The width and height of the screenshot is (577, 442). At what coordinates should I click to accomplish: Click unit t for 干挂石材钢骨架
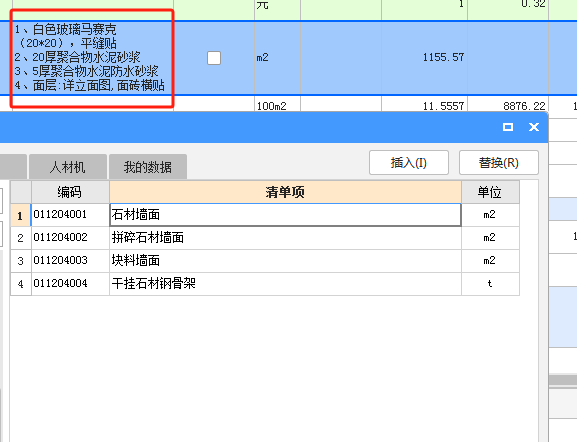click(x=490, y=283)
